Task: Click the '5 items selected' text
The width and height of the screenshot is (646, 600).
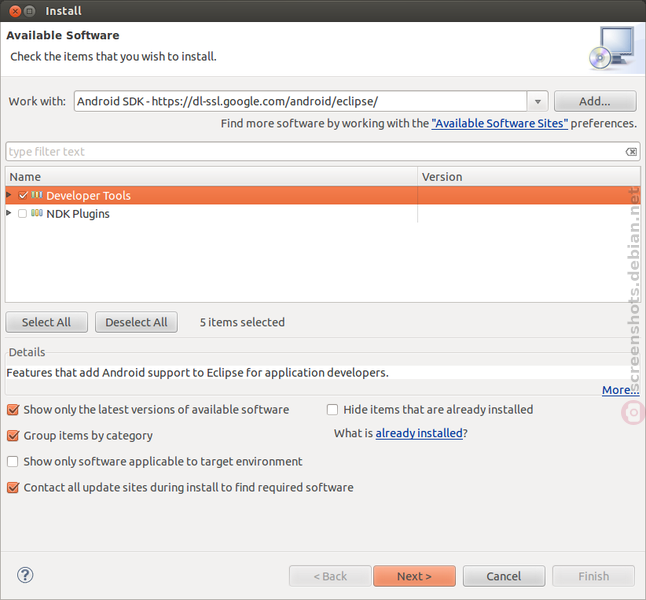Action: point(242,322)
